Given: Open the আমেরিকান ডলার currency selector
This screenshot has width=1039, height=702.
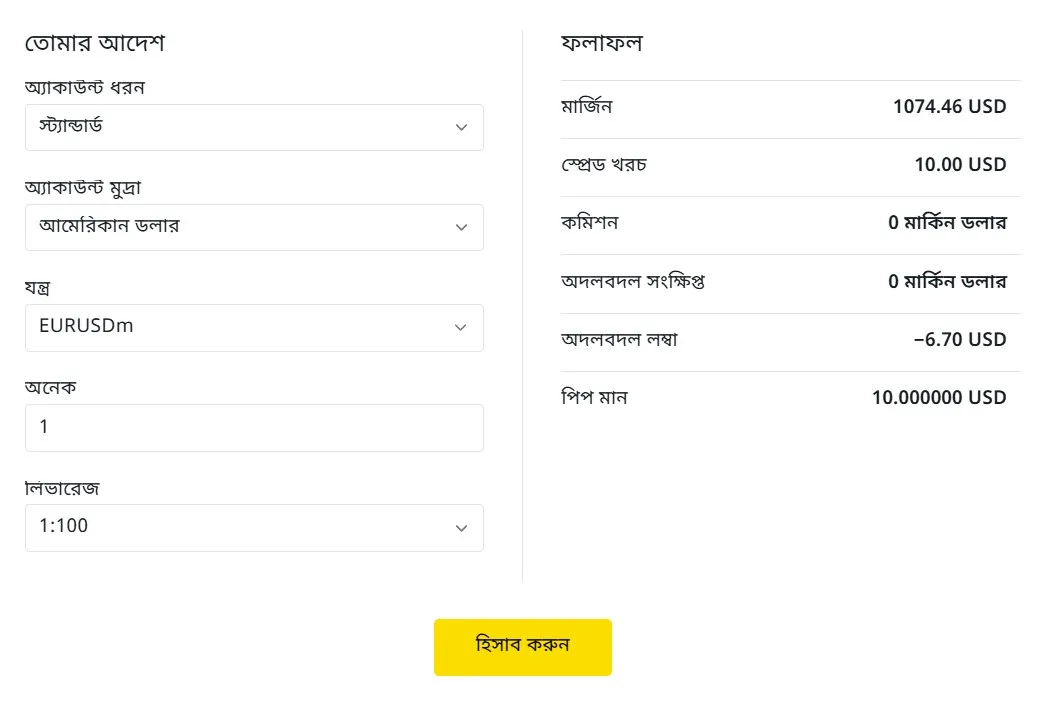Looking at the screenshot, I should point(254,227).
